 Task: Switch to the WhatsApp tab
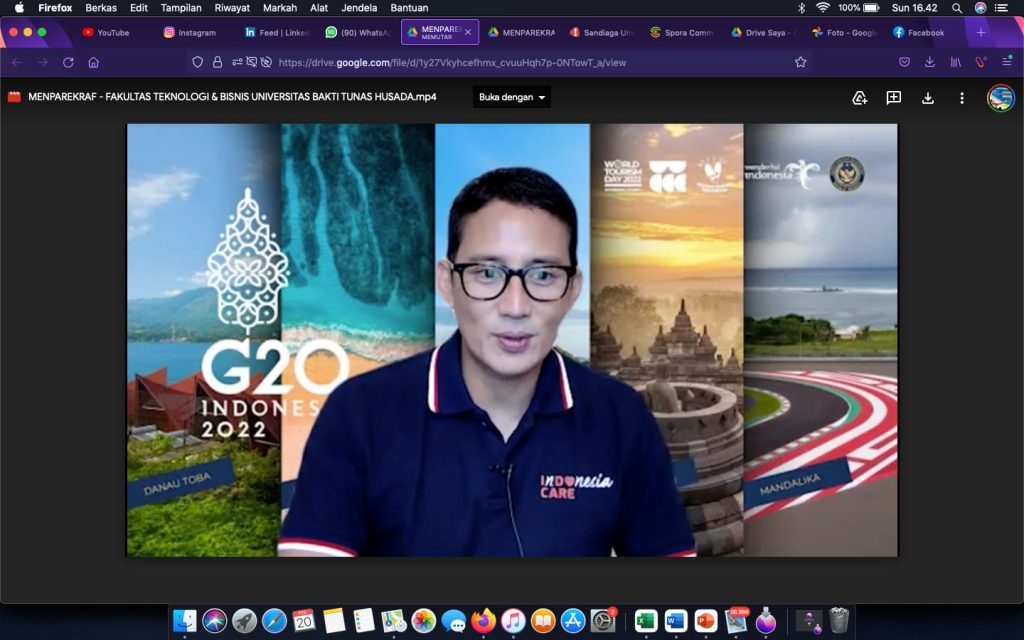click(358, 33)
